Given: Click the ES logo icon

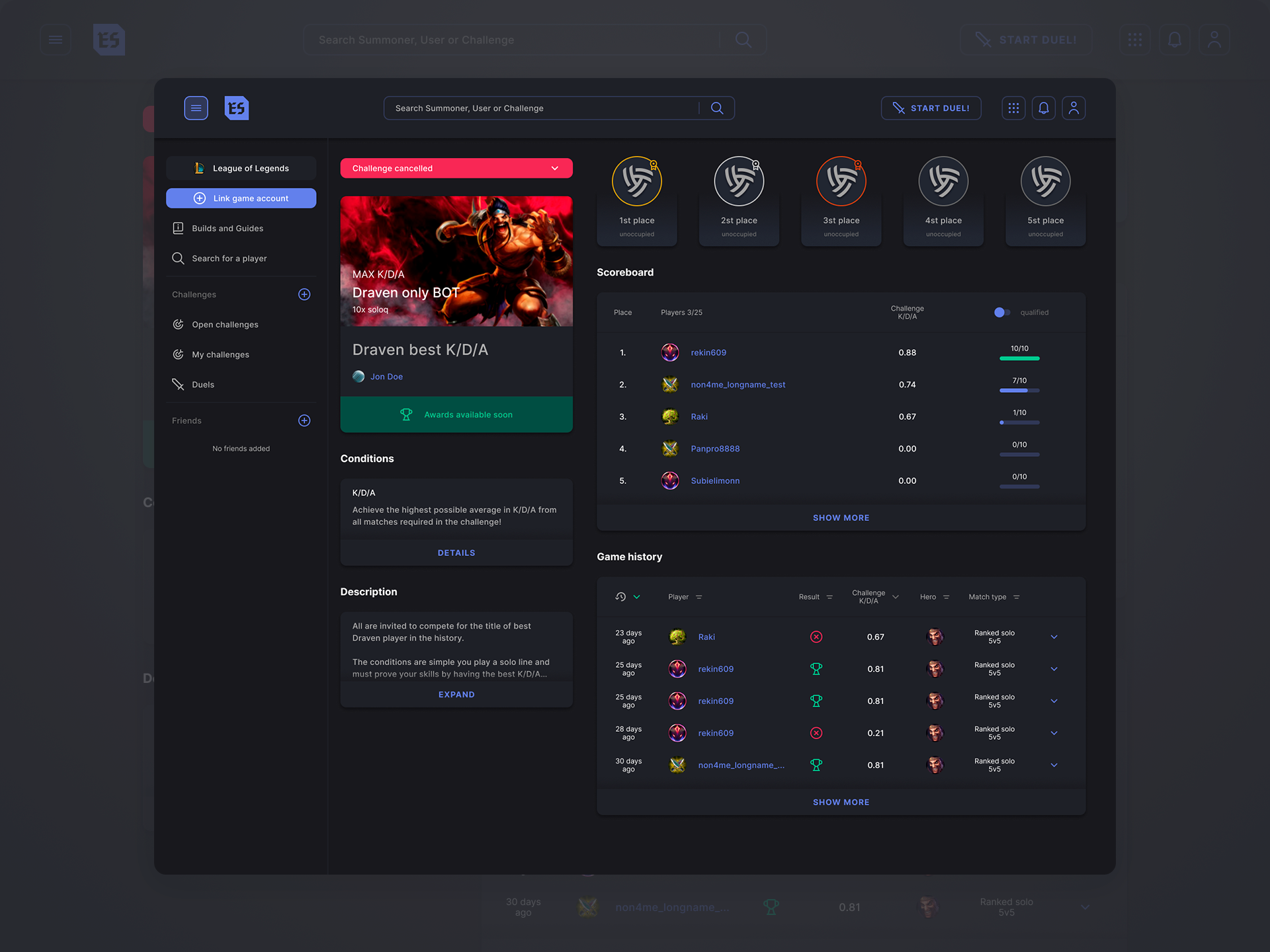Looking at the screenshot, I should (x=236, y=108).
